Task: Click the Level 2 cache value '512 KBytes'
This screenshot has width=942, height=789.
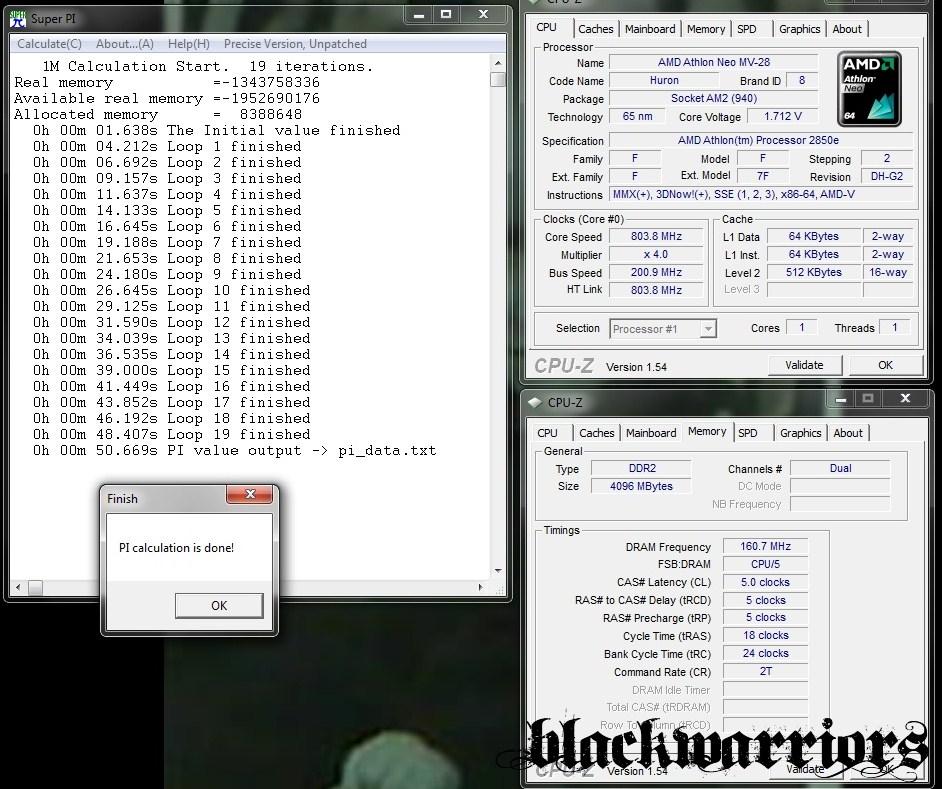Action: point(813,272)
